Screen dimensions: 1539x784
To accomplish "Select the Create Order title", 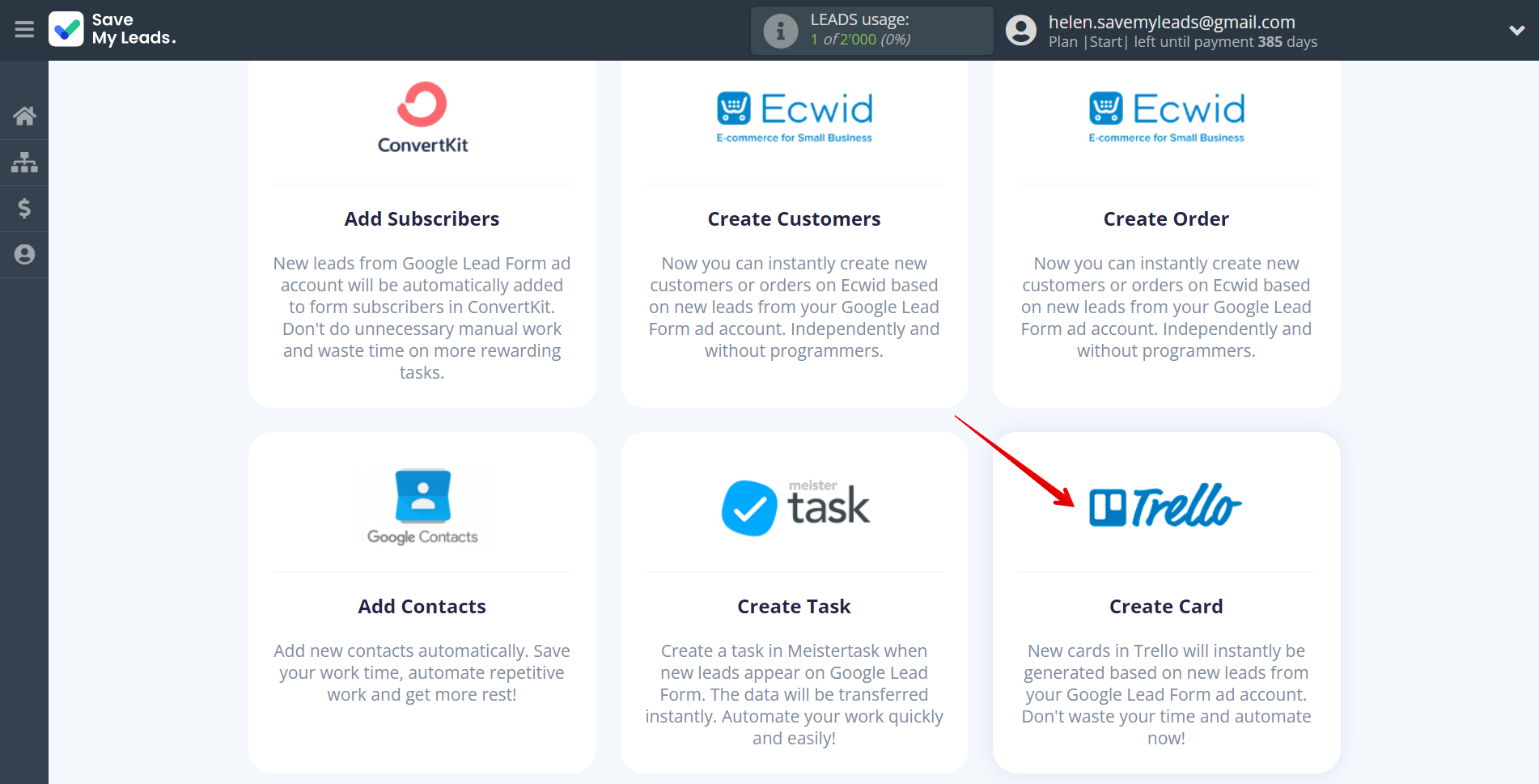I will (1166, 219).
